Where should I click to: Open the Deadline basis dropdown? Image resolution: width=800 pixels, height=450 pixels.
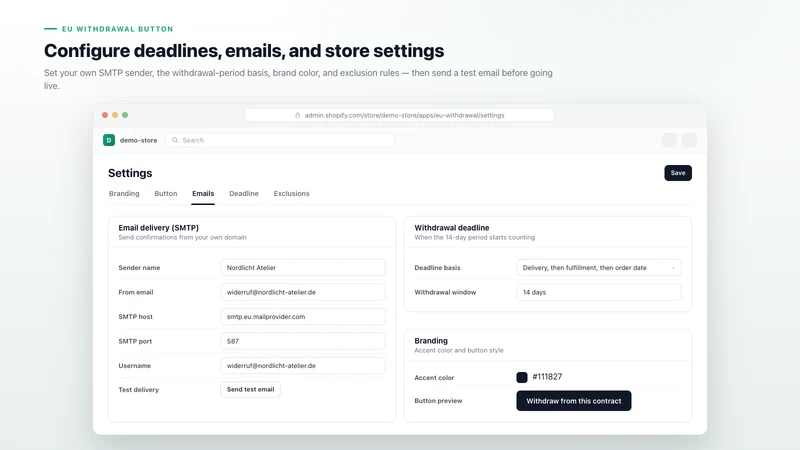[598, 267]
